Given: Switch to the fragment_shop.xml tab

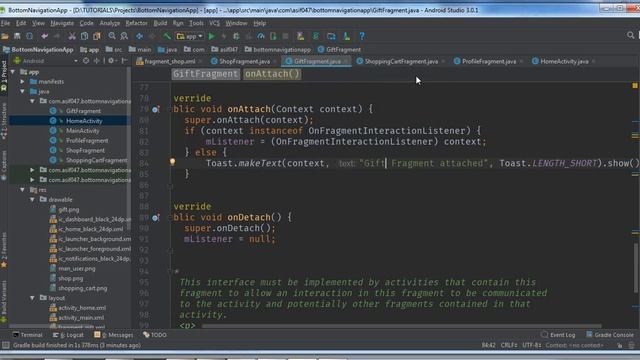Looking at the screenshot, I should click(x=169, y=61).
